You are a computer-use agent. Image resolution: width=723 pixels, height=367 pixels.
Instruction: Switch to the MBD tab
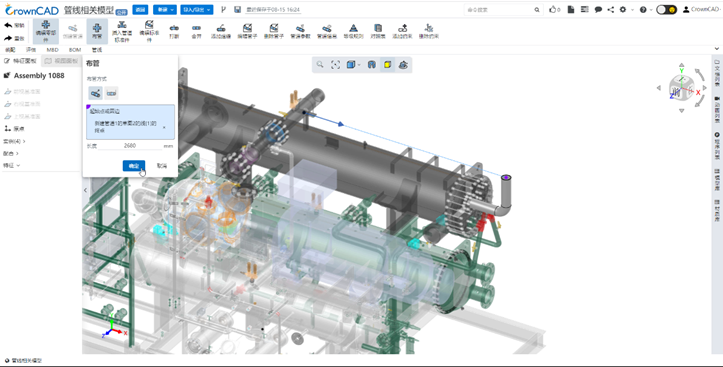click(52, 50)
